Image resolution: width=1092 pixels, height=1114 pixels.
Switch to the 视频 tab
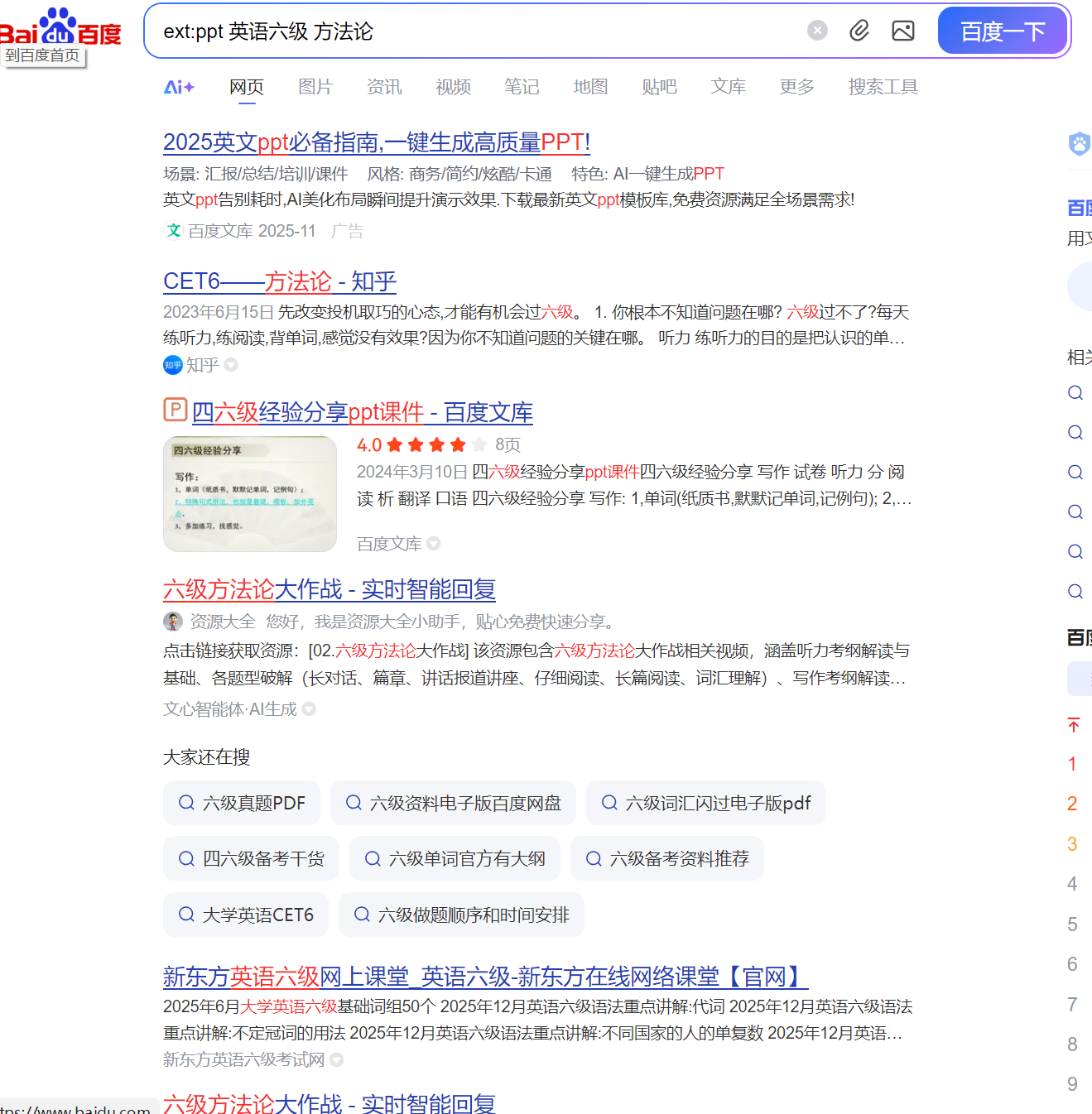click(452, 87)
